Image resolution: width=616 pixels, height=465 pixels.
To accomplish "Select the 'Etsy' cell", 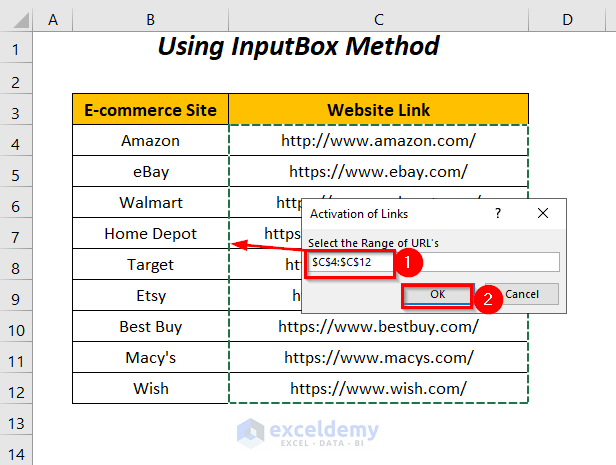I will click(150, 295).
